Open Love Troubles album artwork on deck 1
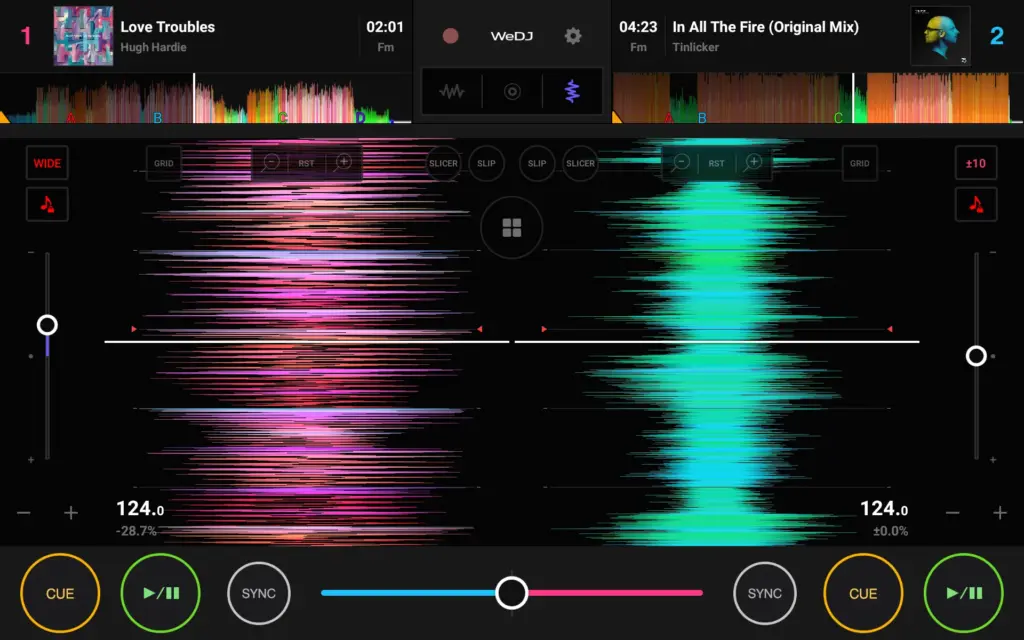This screenshot has height=640, width=1024. click(83, 36)
